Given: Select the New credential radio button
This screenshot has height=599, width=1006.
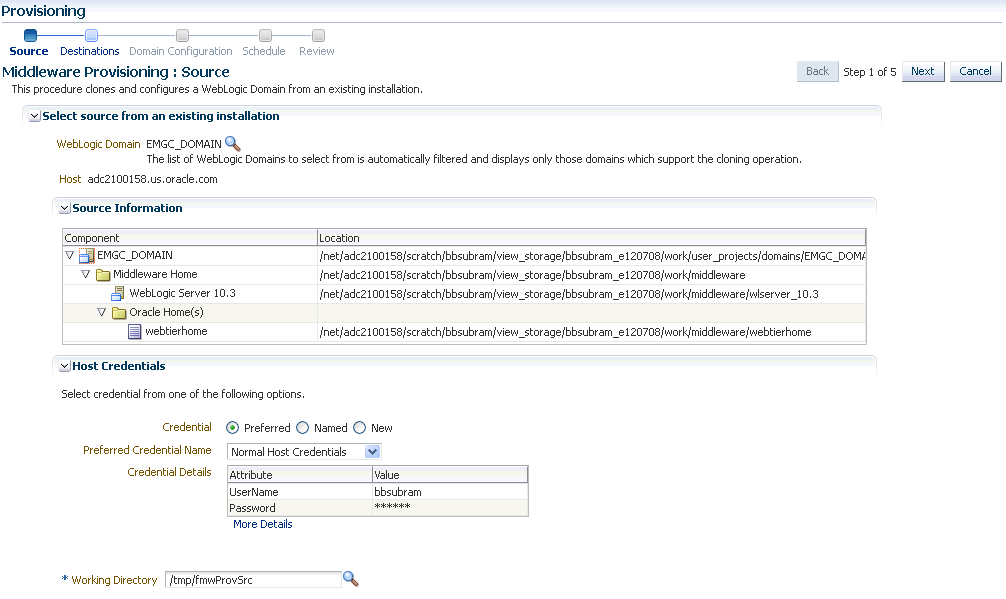Looking at the screenshot, I should [359, 428].
